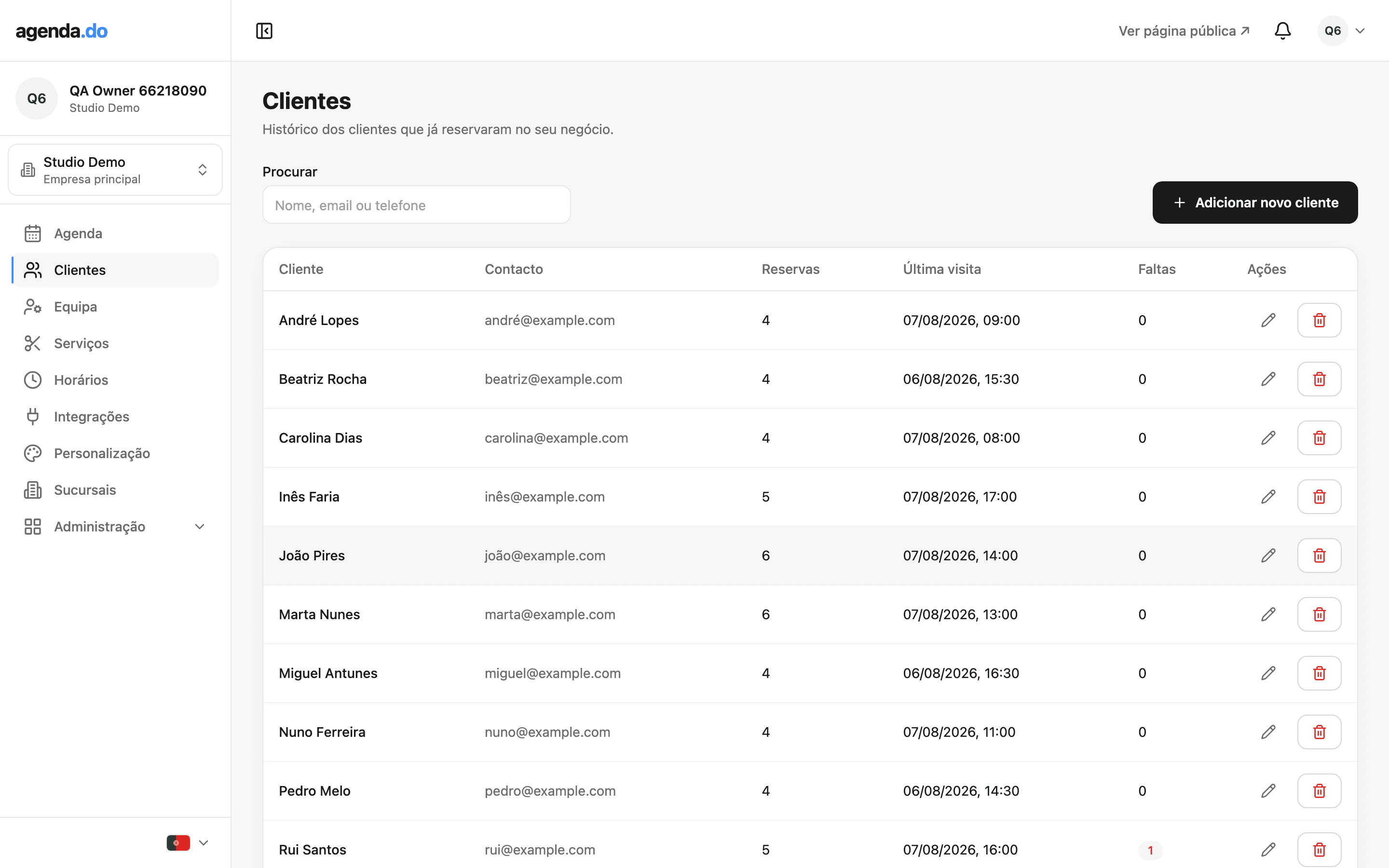Delete João Pires trash icon
1389x868 pixels.
[1319, 556]
